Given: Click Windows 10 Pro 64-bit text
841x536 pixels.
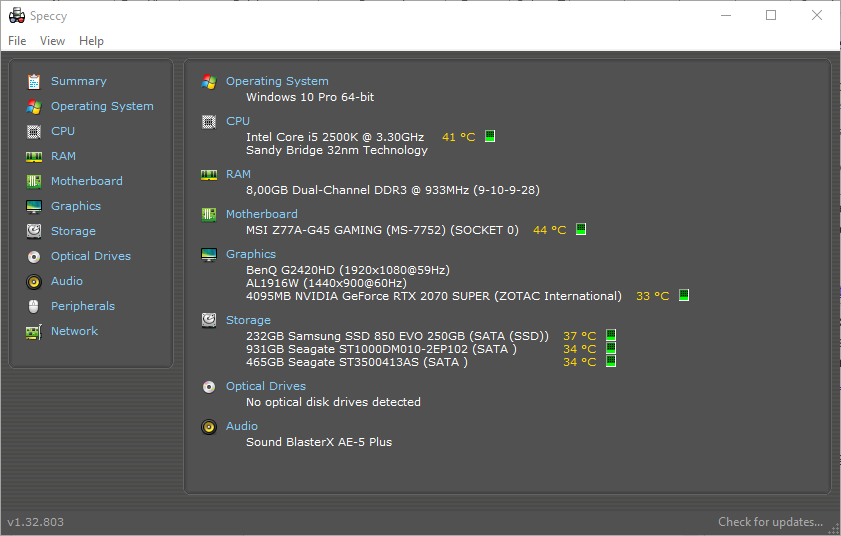Looking at the screenshot, I should pos(310,97).
